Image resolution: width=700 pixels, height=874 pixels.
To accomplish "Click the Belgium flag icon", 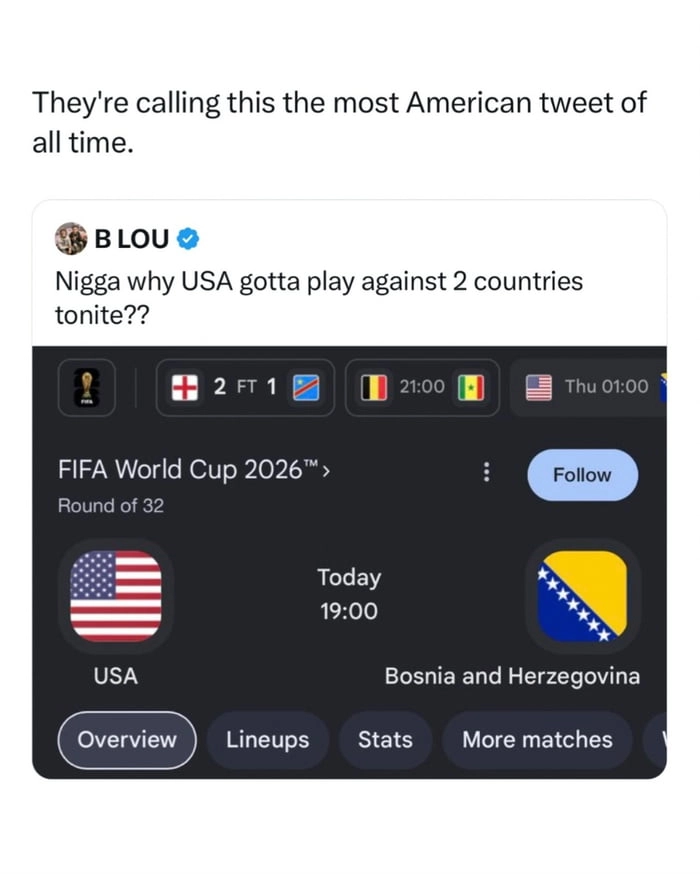I will (374, 387).
